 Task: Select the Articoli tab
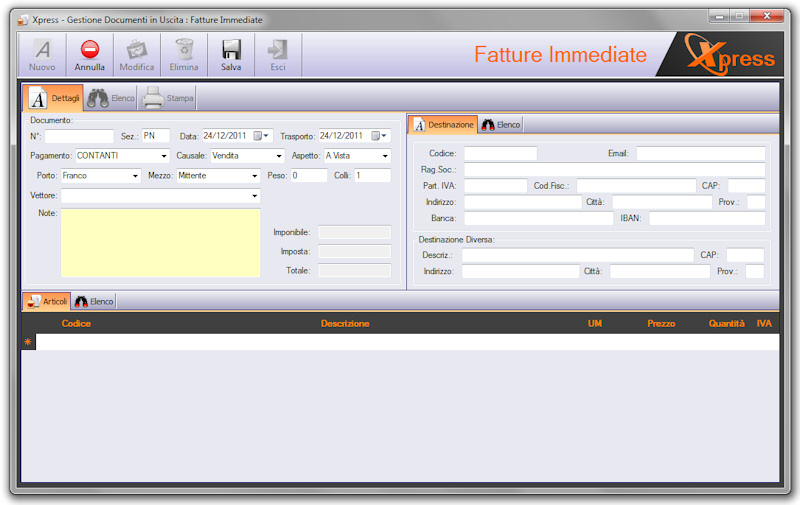point(47,301)
